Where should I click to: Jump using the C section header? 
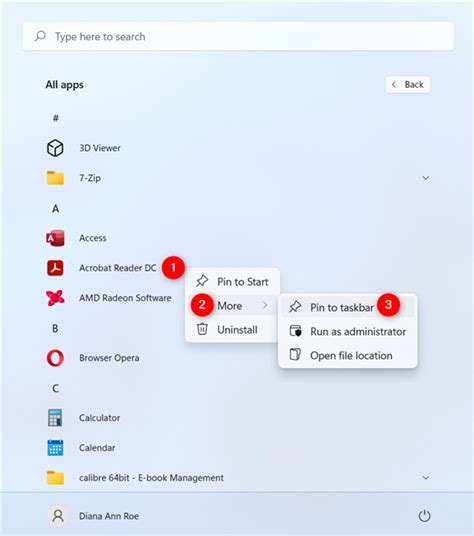point(55,388)
